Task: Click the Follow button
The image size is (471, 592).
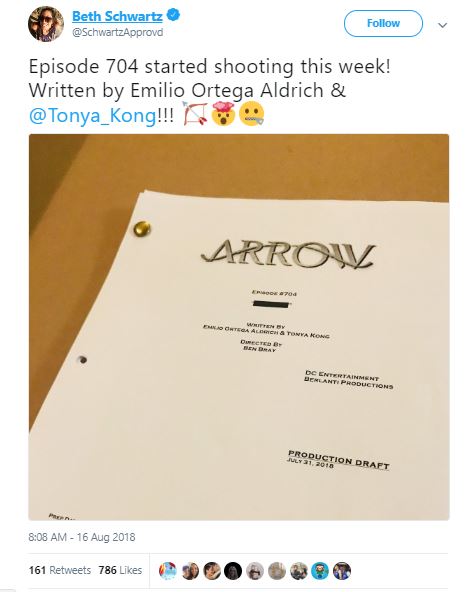Action: click(383, 23)
